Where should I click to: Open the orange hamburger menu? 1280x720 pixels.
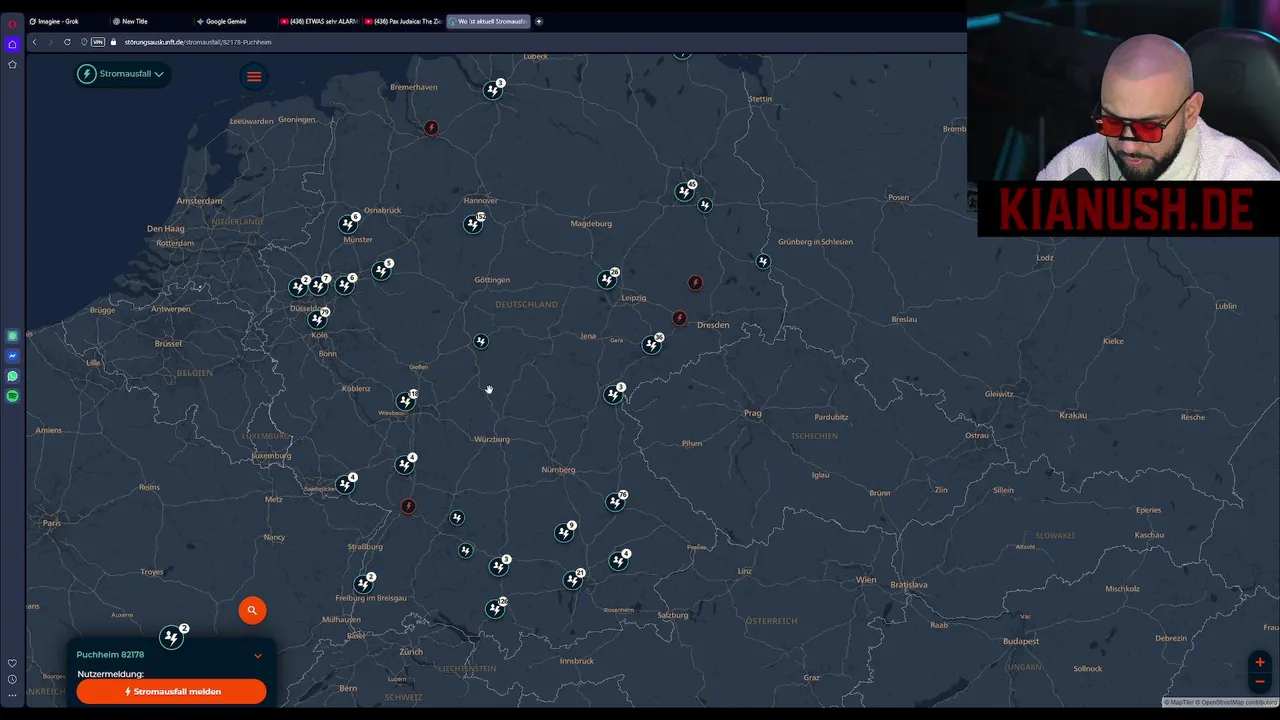click(254, 77)
